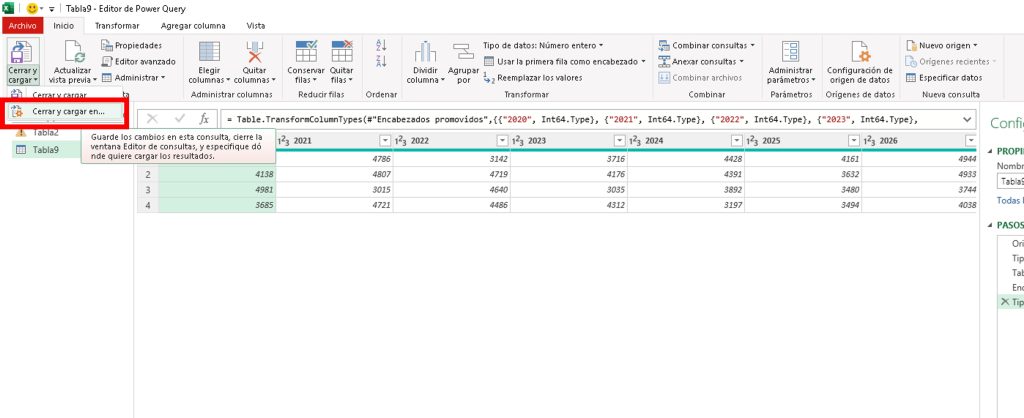Select the 2021 column header
This screenshot has width=1024, height=418.
point(334,140)
